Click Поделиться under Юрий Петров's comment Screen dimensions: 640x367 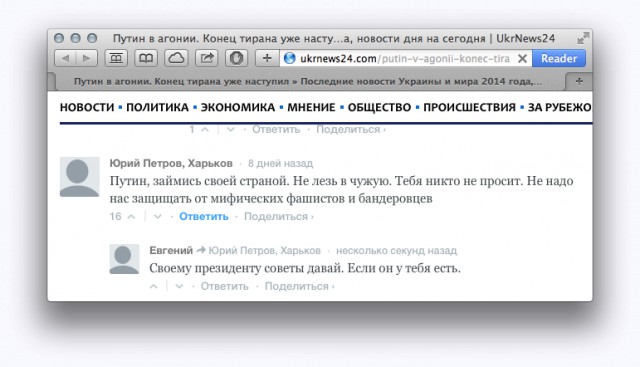[x=279, y=216]
